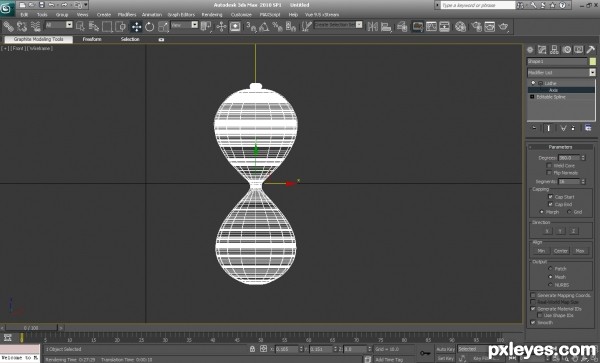The height and width of the screenshot is (363, 600).
Task: Collapse the Lathe modifier sub-objects
Action: tap(541, 83)
